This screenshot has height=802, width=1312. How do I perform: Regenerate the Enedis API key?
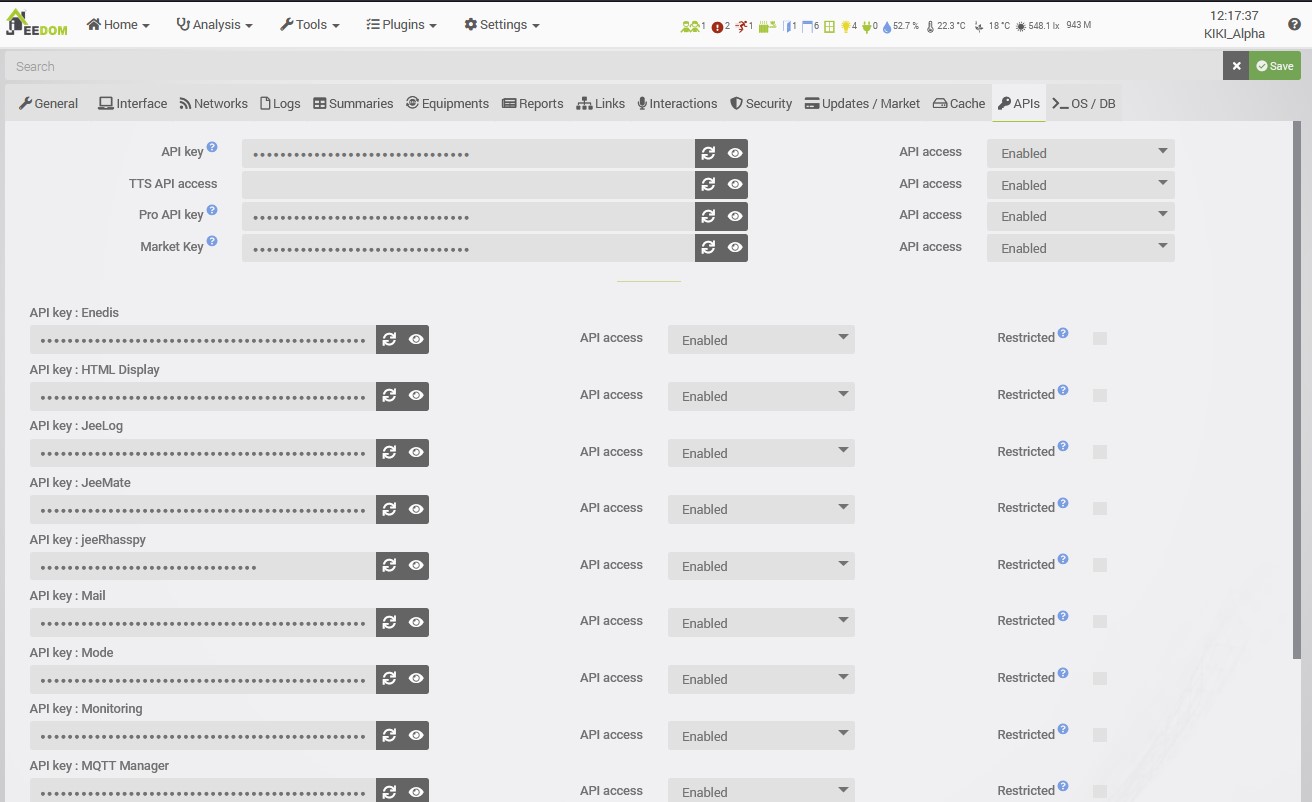click(389, 340)
